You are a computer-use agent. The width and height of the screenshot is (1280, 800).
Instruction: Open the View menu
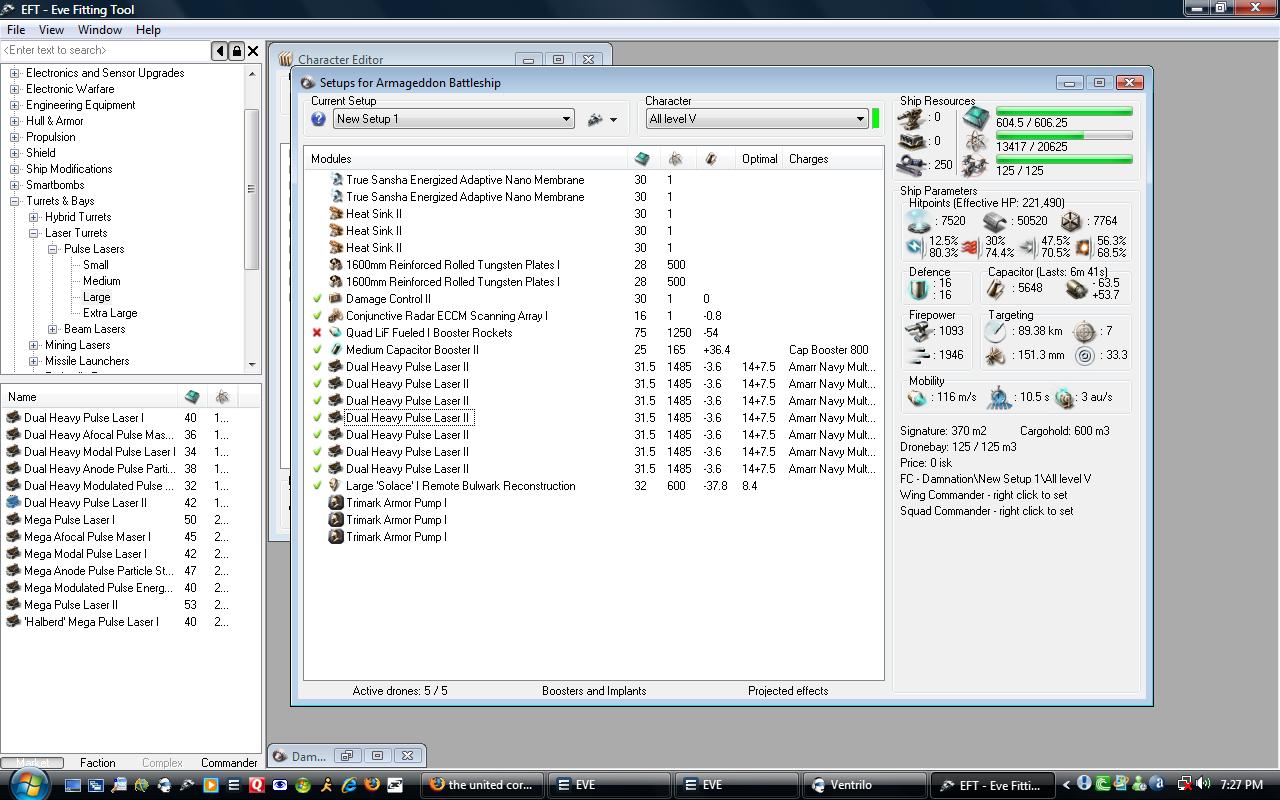click(x=51, y=30)
